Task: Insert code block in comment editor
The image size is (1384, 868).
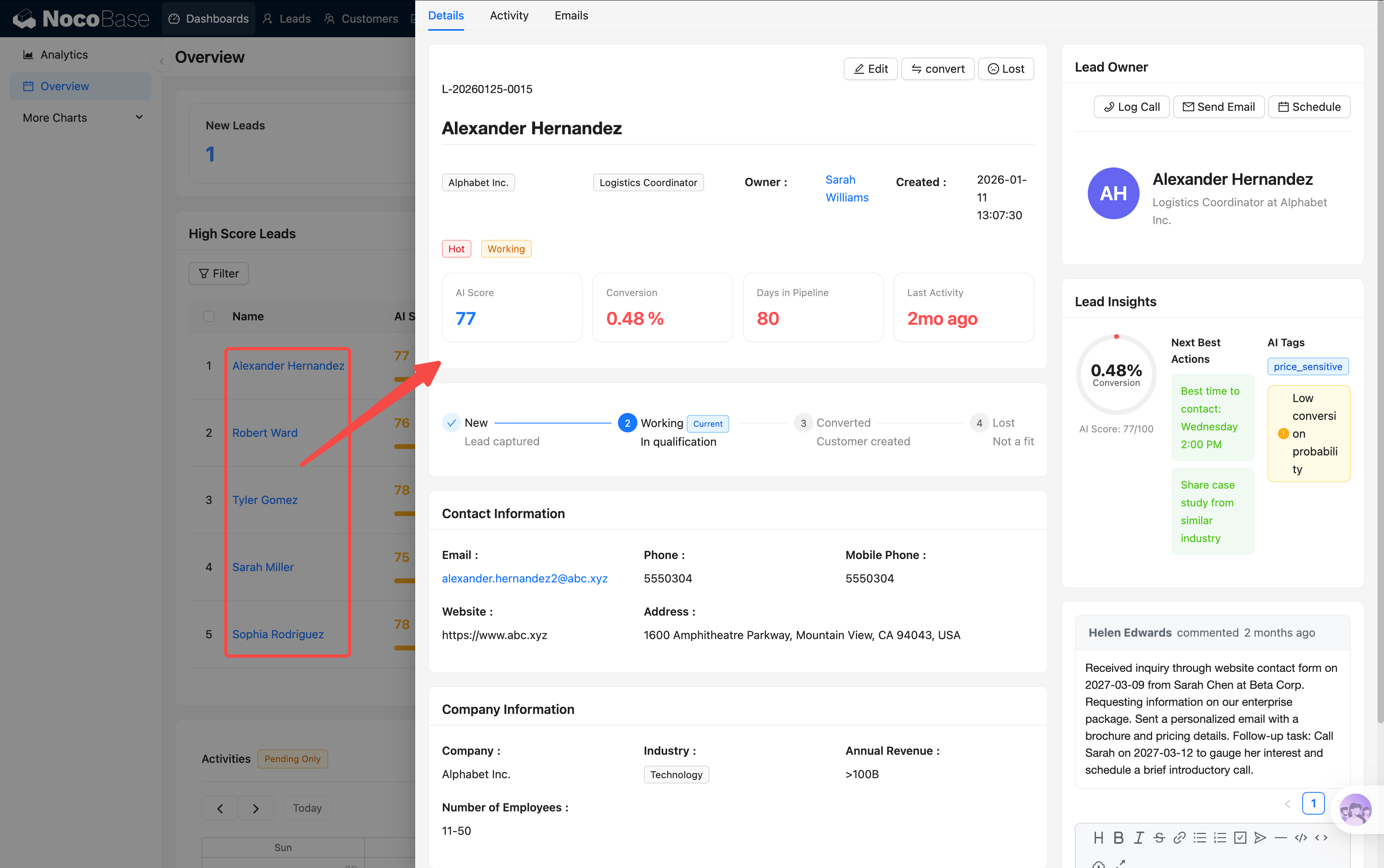Action: (1301, 838)
